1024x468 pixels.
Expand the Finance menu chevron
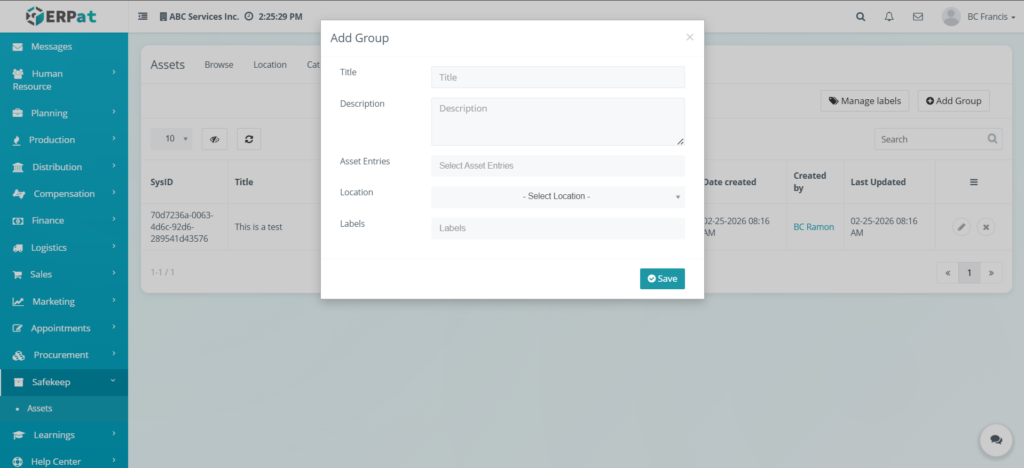click(114, 220)
